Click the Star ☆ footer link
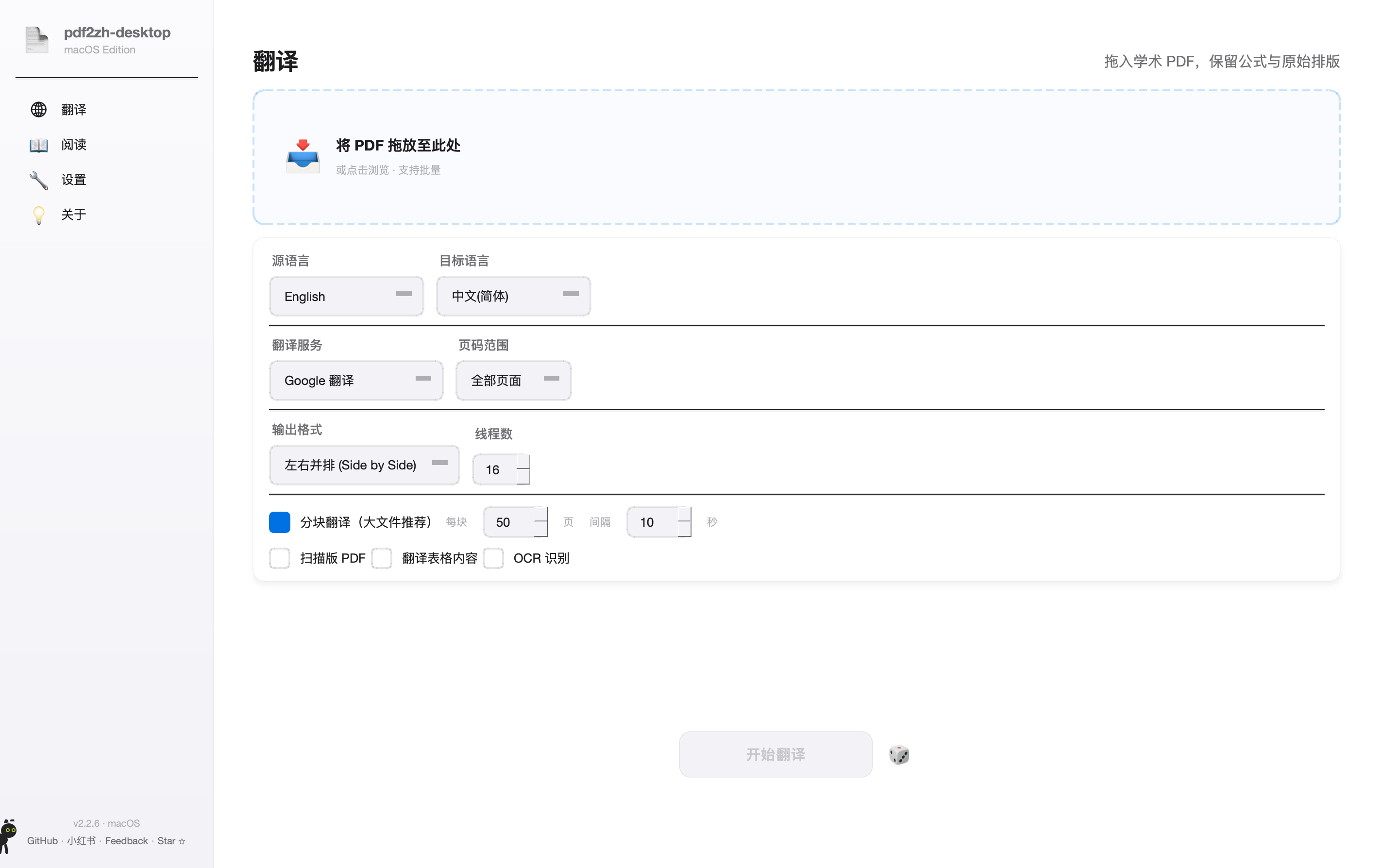Screen dimensions: 1380x868 pos(171,840)
